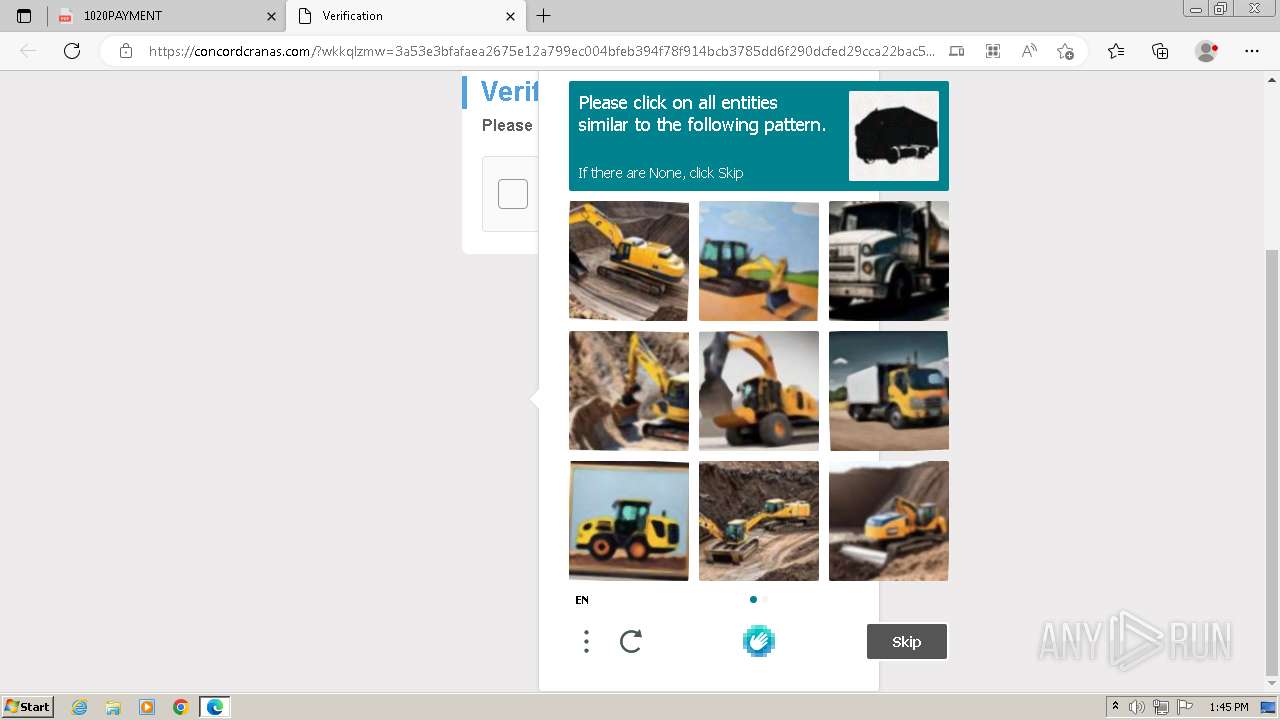Open the app available icon in address bar

pyautogui.click(x=957, y=51)
